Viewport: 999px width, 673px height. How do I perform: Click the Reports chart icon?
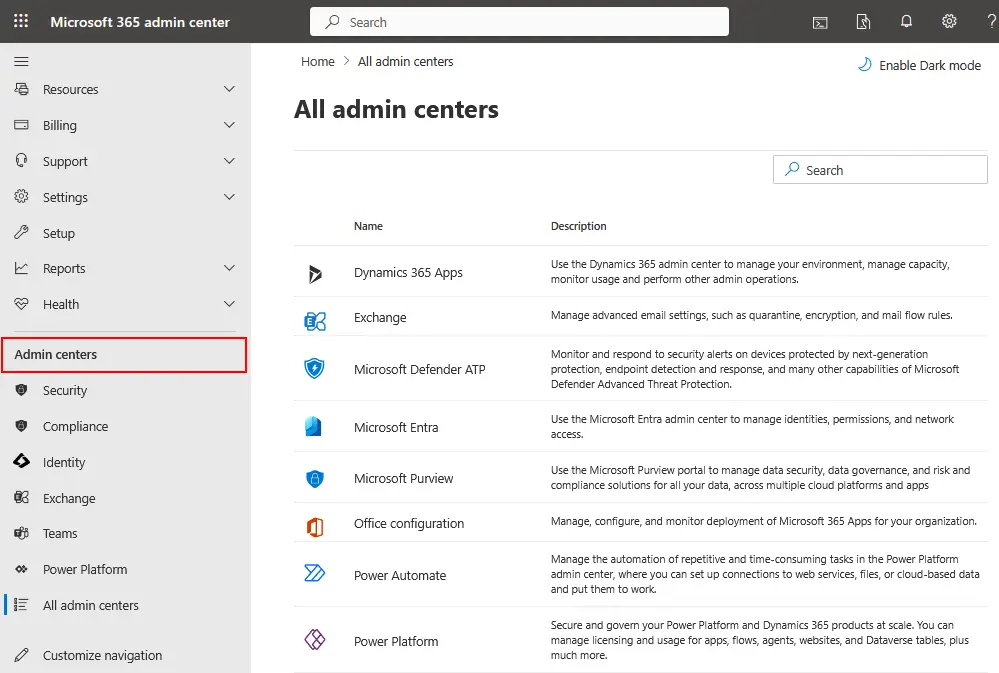(x=21, y=268)
